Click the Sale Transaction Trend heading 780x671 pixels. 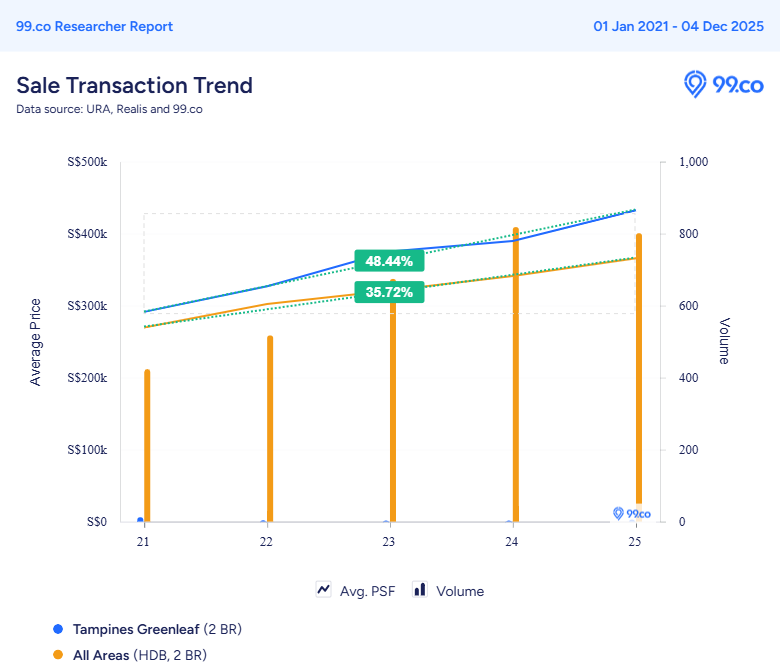(x=134, y=85)
